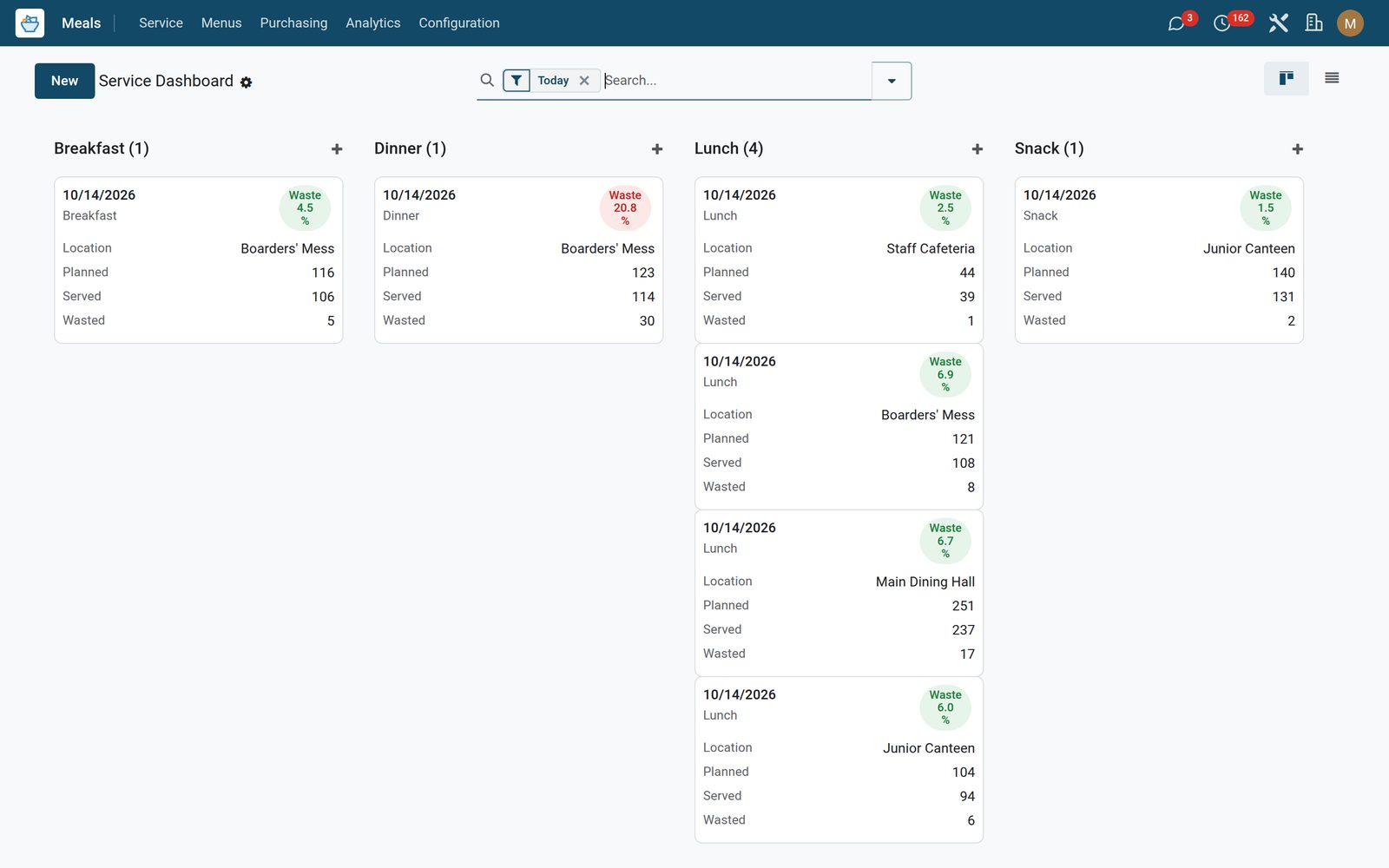Focus the Search input field
The height and width of the screenshot is (868, 1389).
[736, 81]
